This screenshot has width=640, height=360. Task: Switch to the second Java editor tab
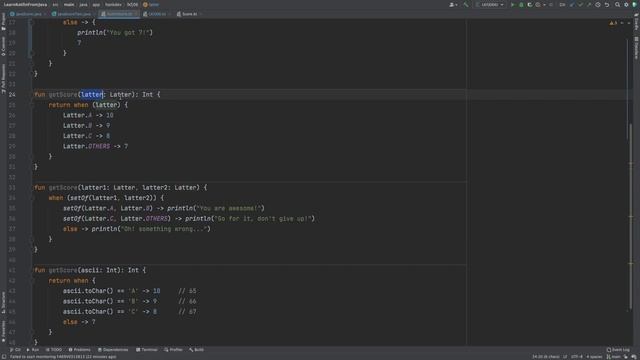(x=73, y=14)
